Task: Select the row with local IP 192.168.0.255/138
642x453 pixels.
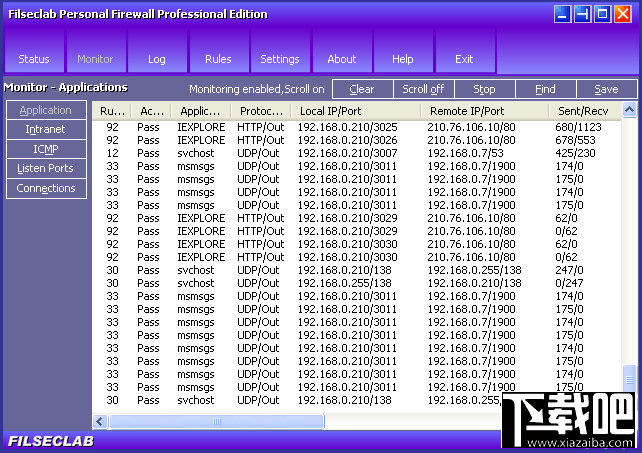Action: 356,283
